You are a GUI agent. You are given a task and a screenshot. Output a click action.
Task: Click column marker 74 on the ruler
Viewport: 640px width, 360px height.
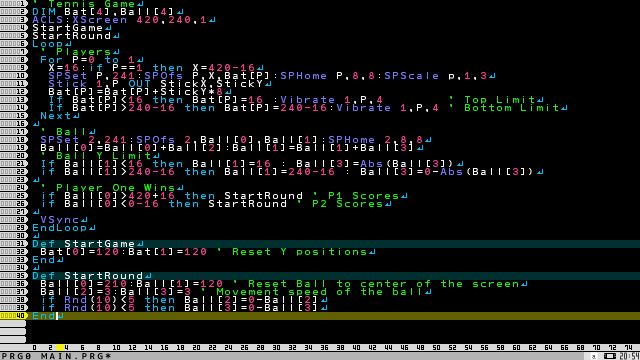[x=628, y=348]
